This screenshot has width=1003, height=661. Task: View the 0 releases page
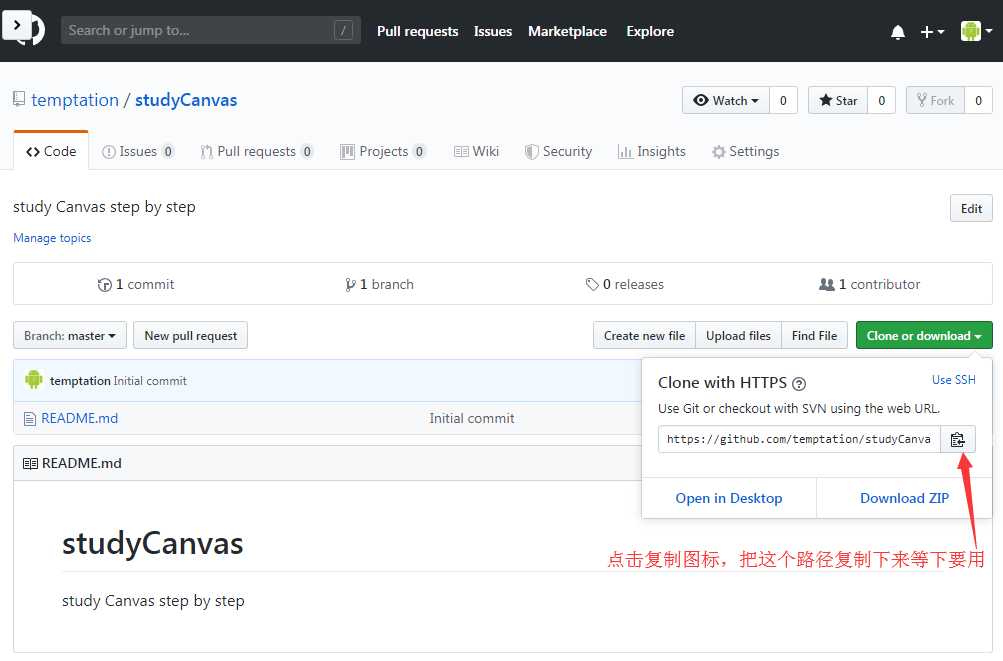[625, 284]
